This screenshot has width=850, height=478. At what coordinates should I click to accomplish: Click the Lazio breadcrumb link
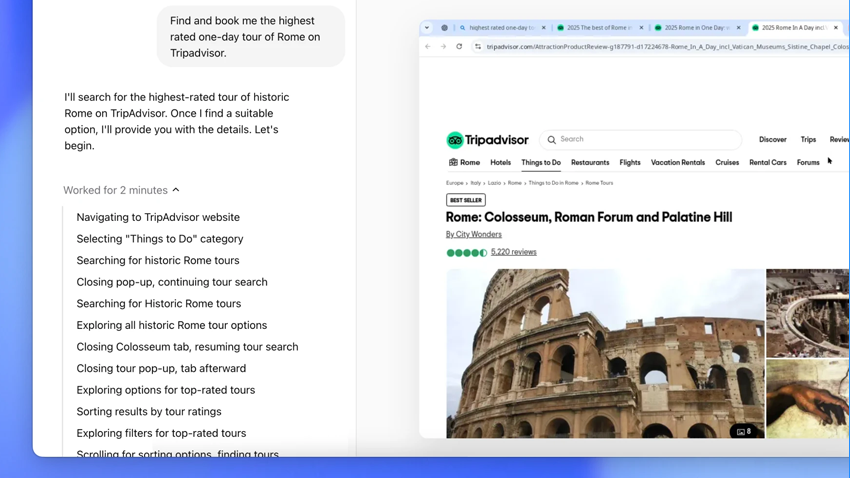coord(494,183)
